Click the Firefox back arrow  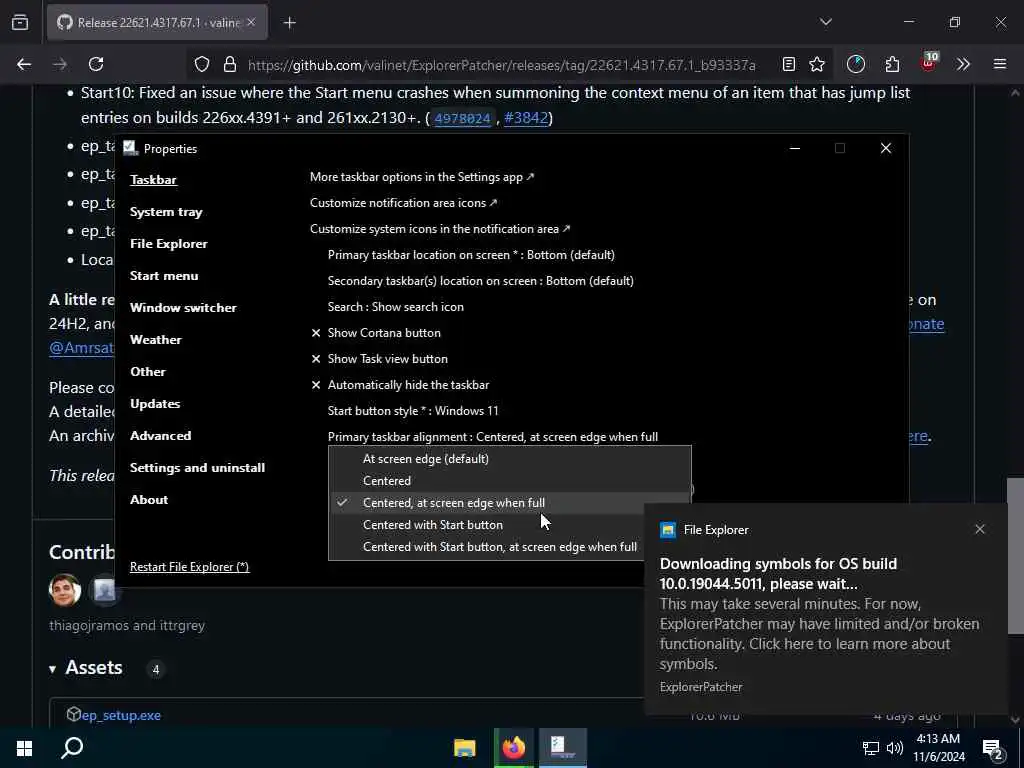pyautogui.click(x=24, y=64)
